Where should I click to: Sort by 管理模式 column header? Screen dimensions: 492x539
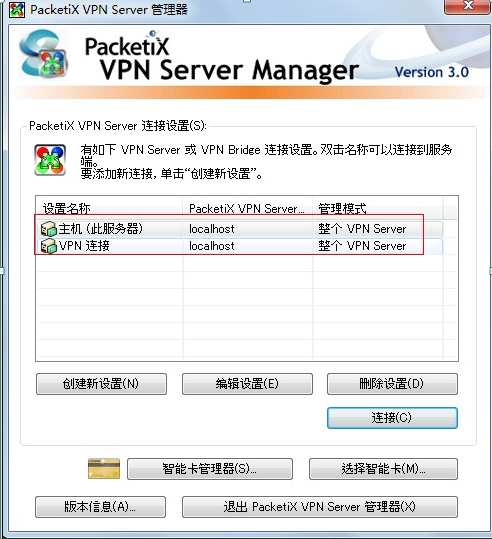coord(378,208)
